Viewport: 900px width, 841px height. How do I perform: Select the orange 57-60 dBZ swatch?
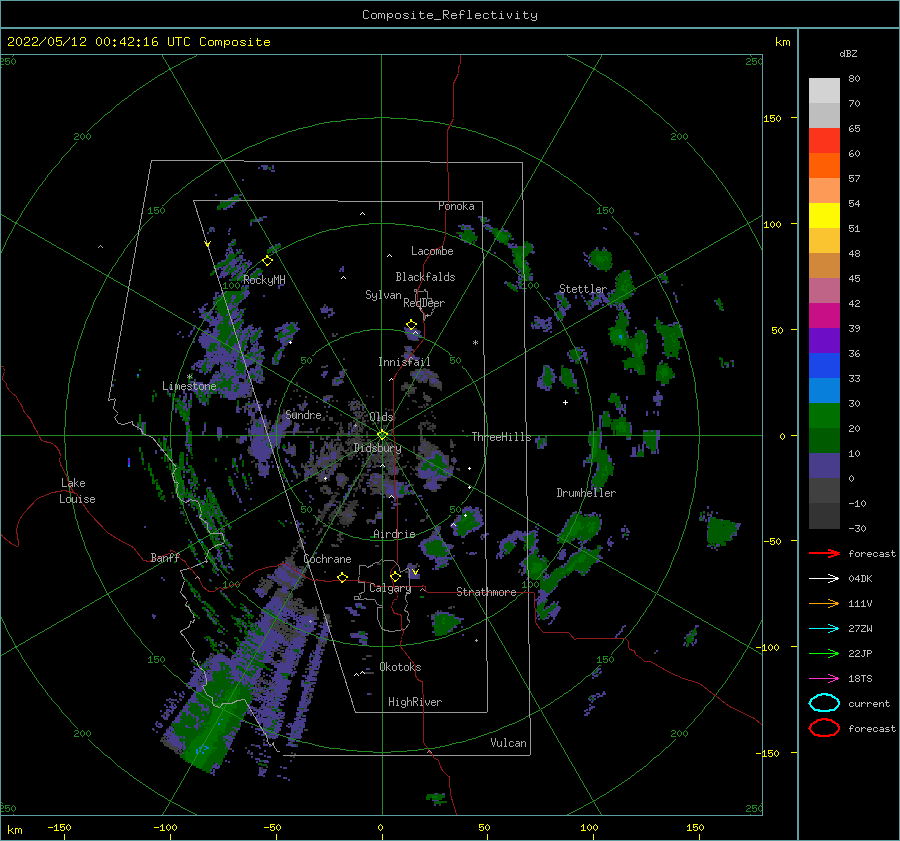(x=824, y=166)
